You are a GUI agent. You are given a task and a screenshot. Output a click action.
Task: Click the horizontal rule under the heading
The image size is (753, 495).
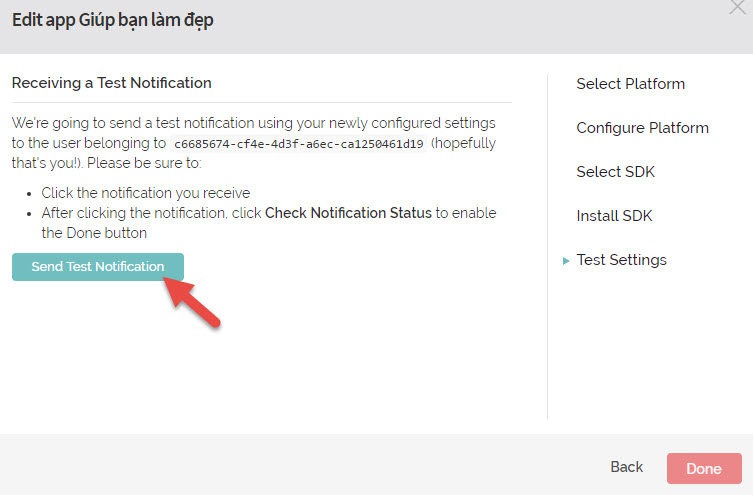(x=261, y=102)
